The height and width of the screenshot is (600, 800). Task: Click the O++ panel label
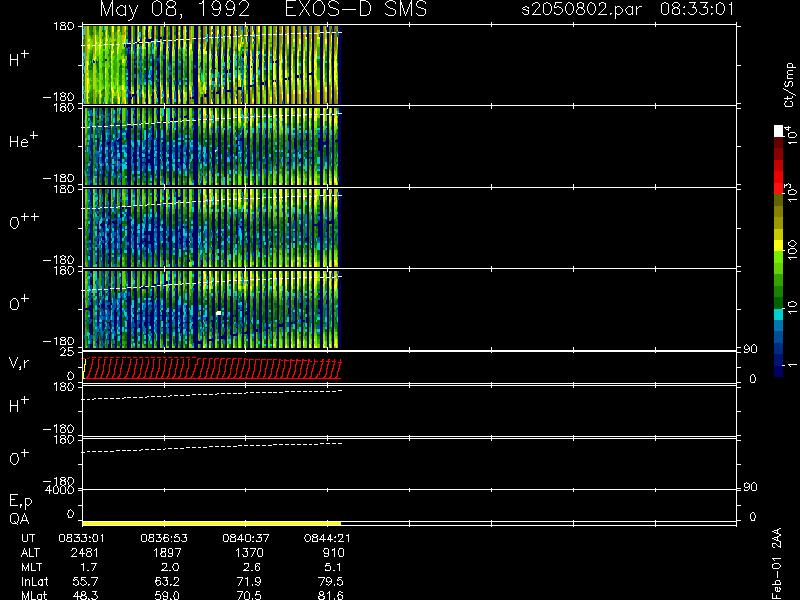coord(24,221)
